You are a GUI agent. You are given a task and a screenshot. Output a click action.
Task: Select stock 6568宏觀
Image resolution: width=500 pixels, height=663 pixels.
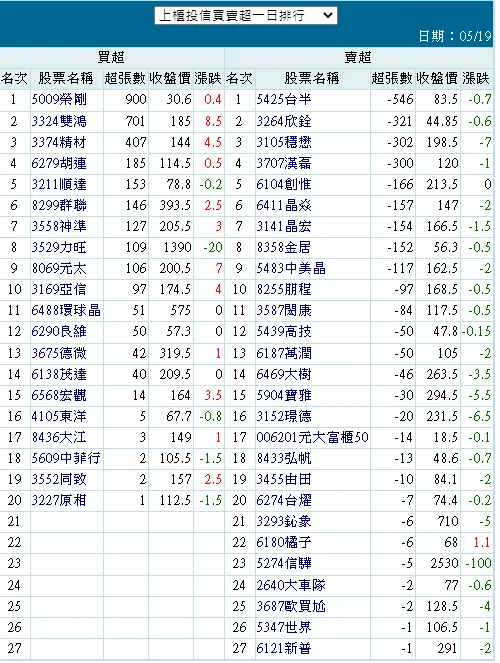59,396
